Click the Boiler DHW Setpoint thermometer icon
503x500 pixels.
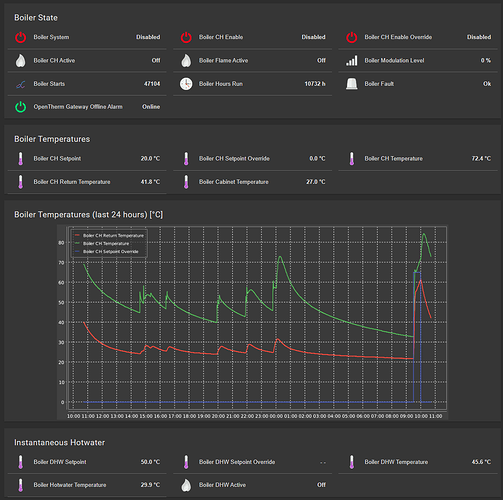coord(21,462)
